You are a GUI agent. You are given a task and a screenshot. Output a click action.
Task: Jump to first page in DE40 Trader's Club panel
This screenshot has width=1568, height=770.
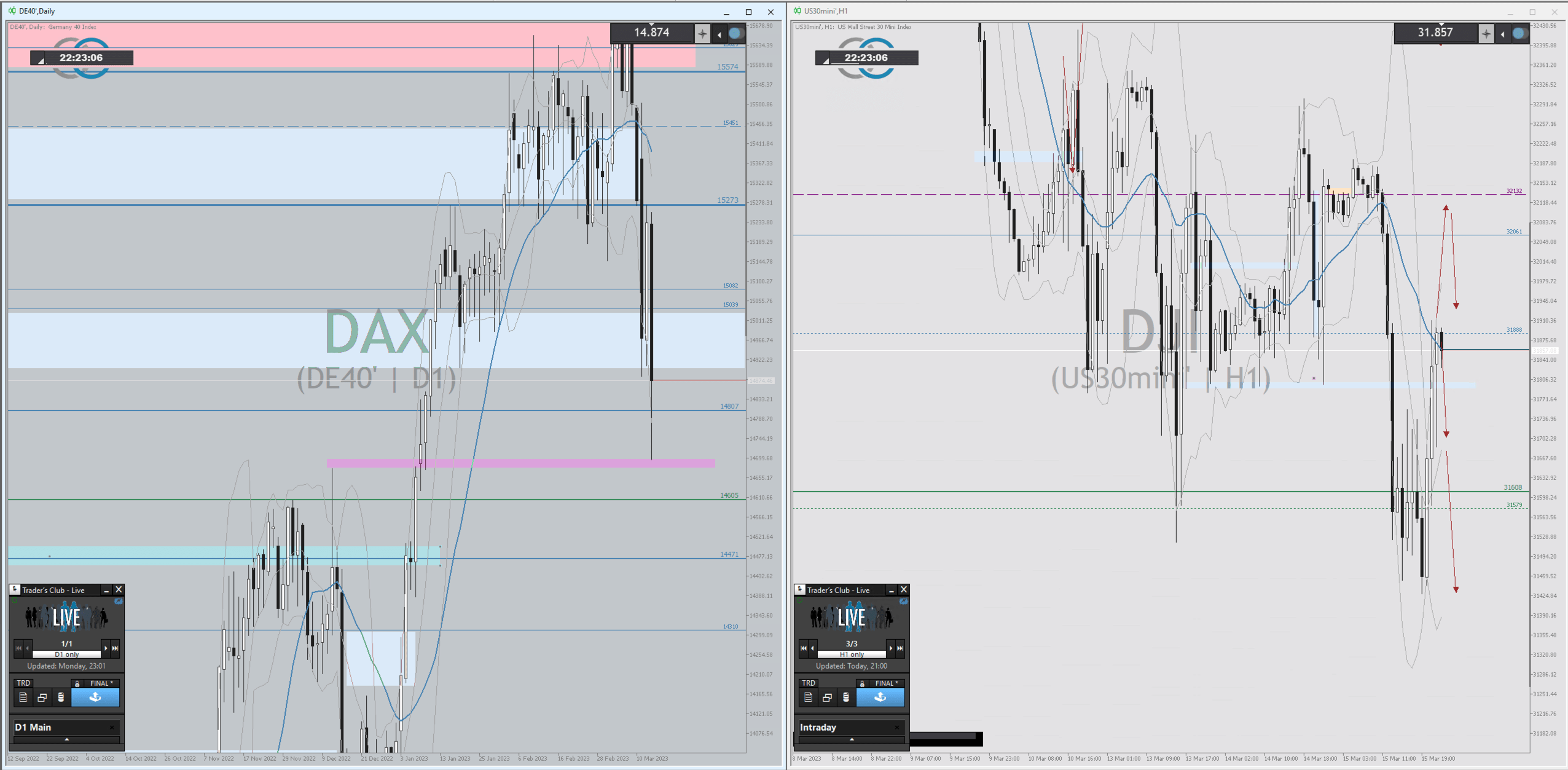click(x=18, y=648)
